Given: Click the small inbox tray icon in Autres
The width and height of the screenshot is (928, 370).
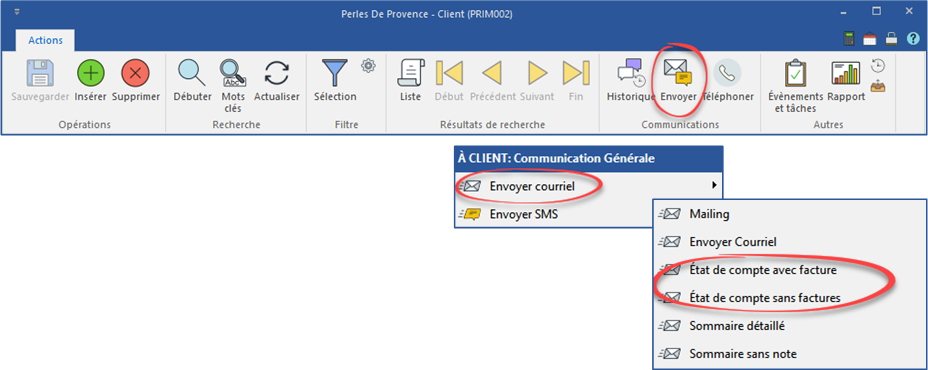Looking at the screenshot, I should [878, 86].
